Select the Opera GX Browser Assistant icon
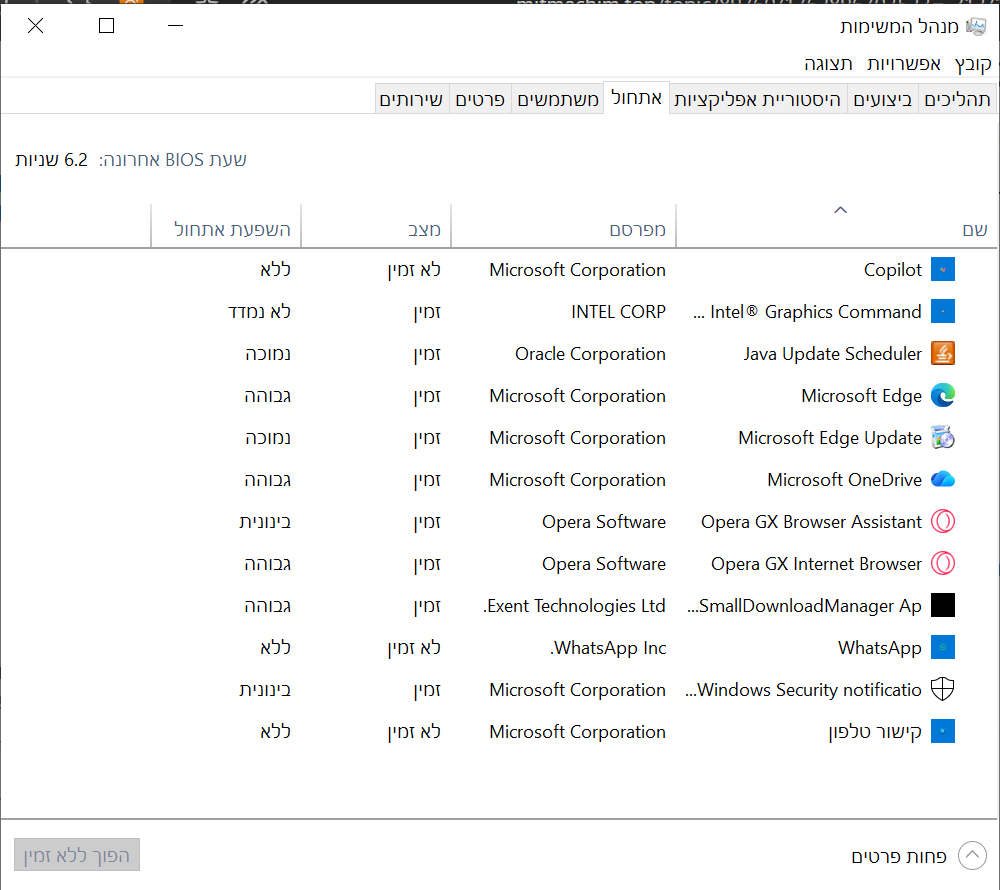1000x890 pixels. (942, 522)
